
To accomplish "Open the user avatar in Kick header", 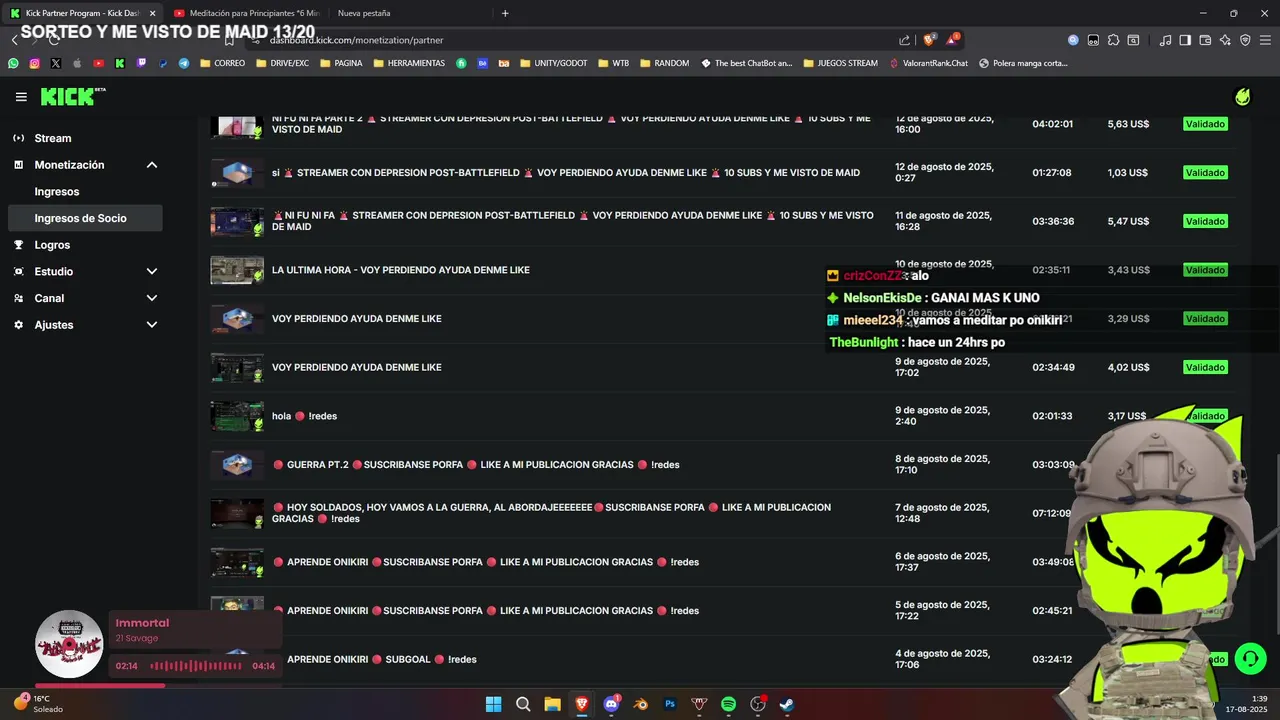I will 1242,97.
